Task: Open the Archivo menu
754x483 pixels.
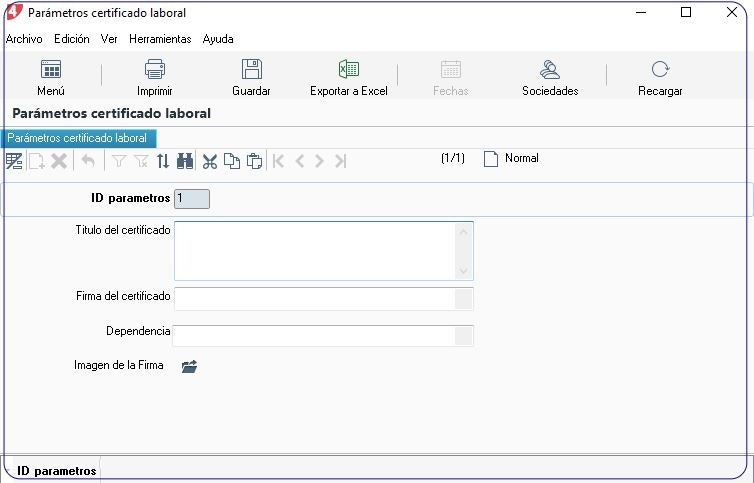Action: coord(24,39)
